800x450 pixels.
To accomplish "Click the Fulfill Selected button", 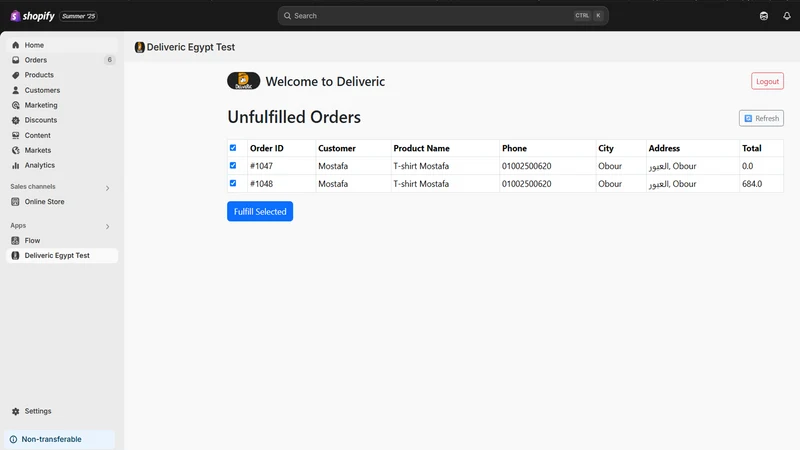I will (x=260, y=211).
